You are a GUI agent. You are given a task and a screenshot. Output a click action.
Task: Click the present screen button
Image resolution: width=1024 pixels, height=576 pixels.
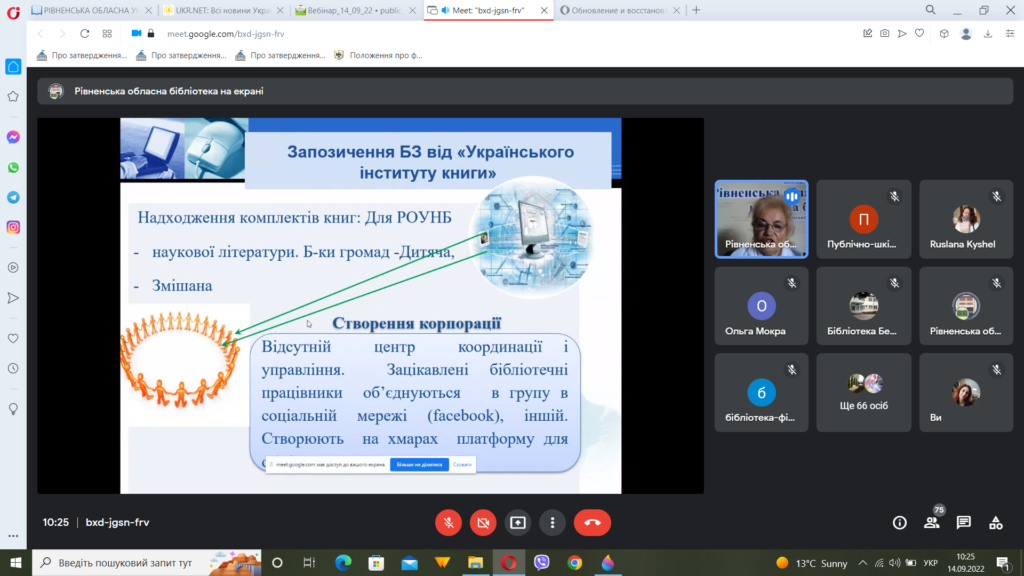[x=518, y=522]
